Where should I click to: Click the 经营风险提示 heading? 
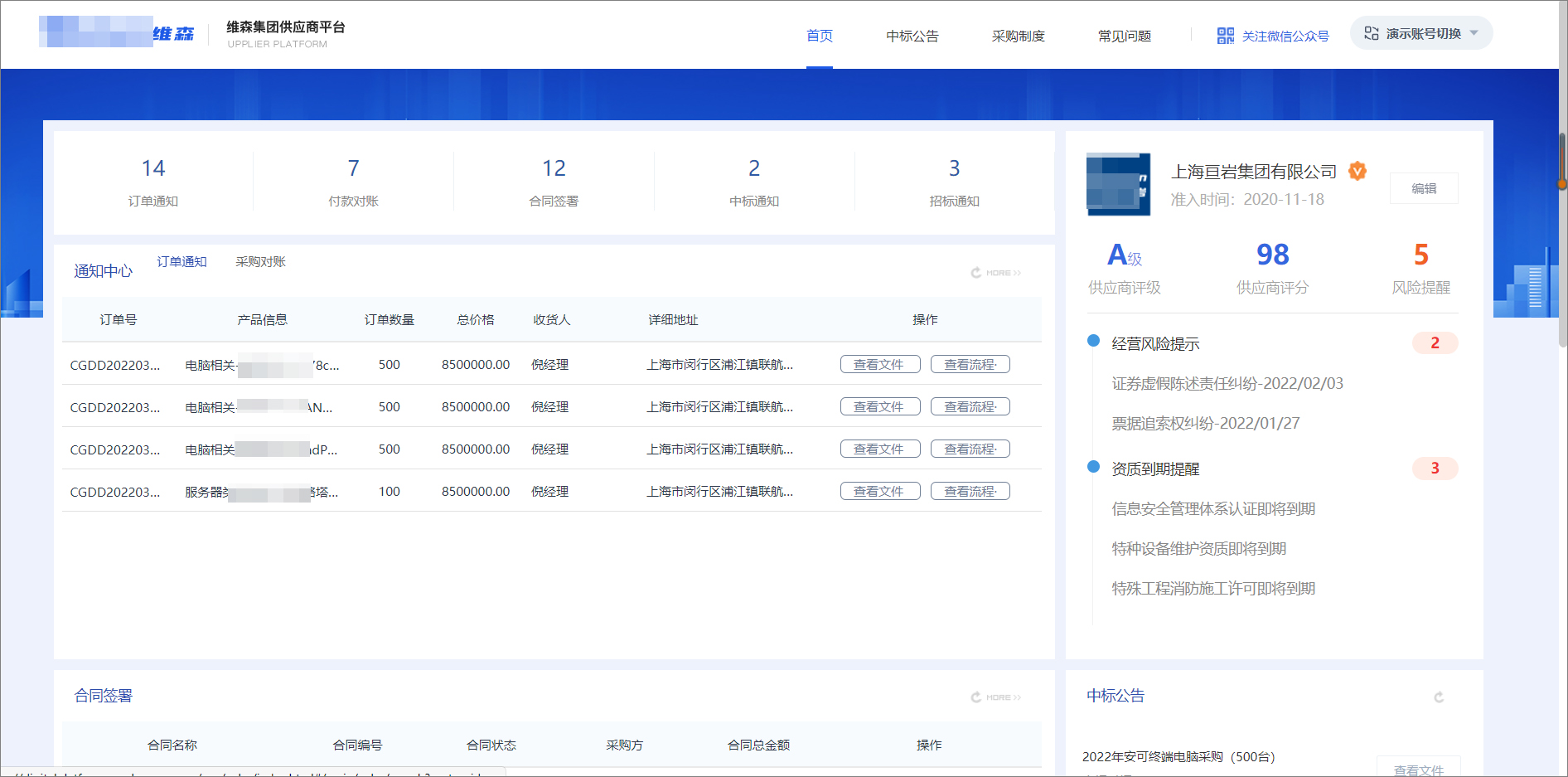point(1155,343)
